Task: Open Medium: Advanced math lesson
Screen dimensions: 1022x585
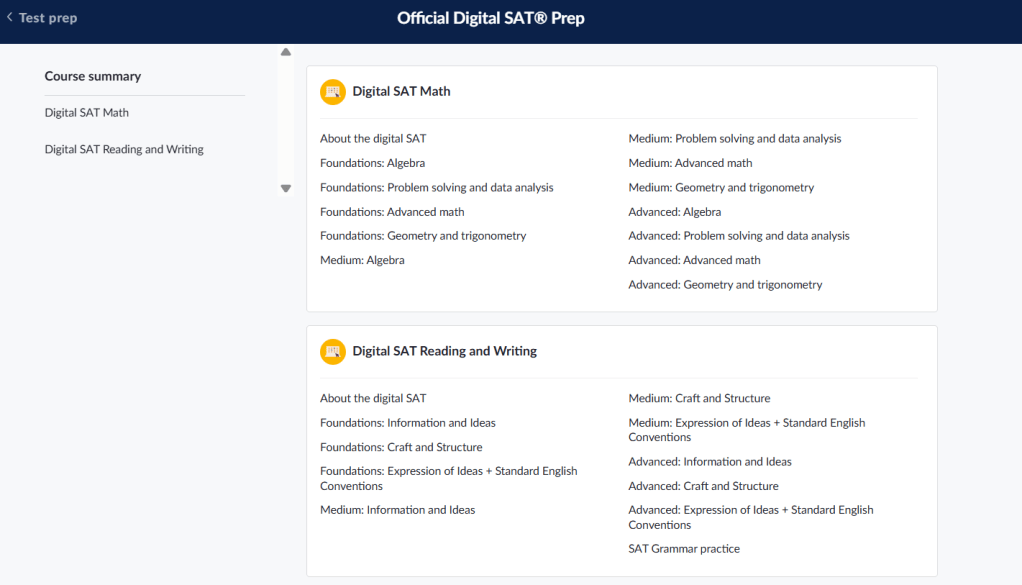Action: (x=690, y=163)
